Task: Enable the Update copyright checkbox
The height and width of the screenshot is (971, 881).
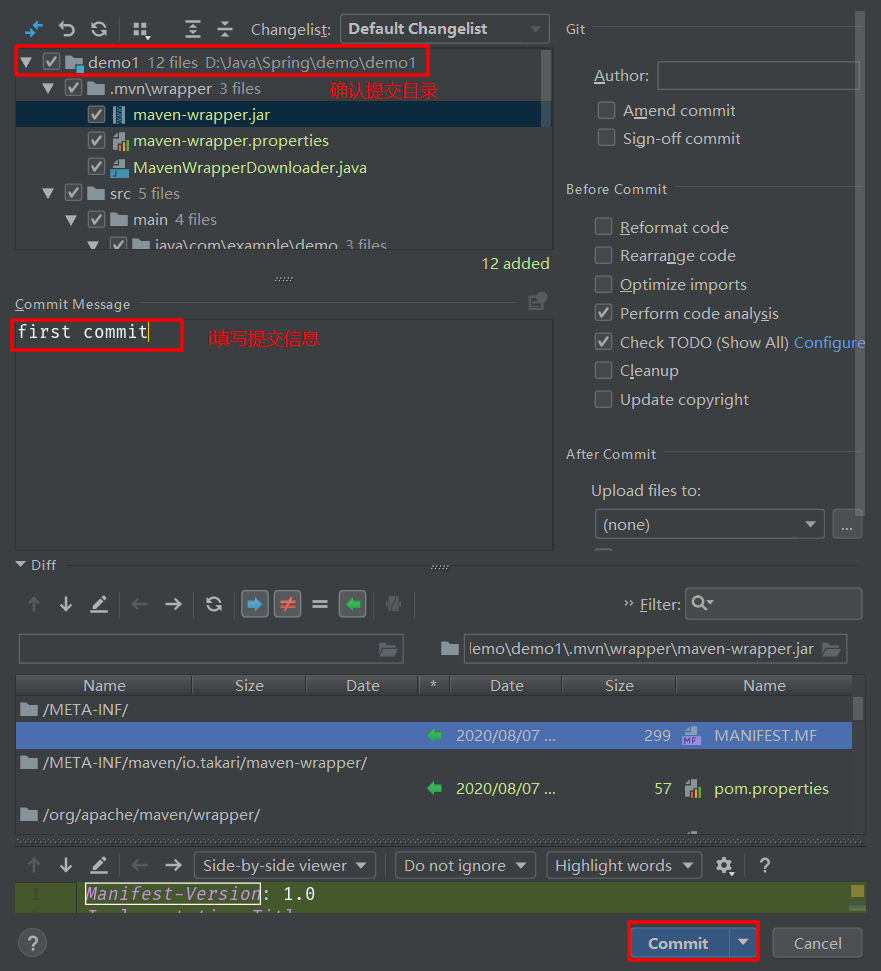Action: coord(604,399)
